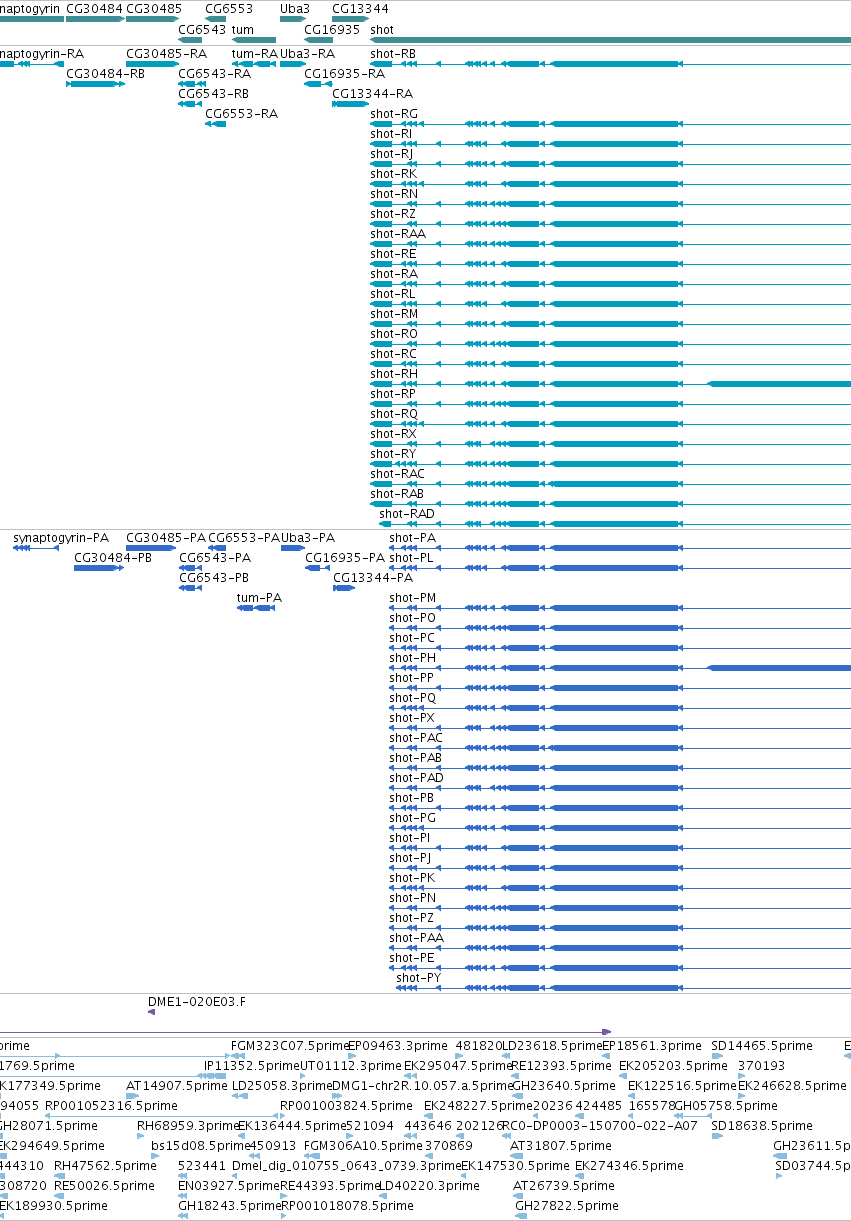
Task: Open the DME1-020E03.F feature label
Action: [197, 1000]
